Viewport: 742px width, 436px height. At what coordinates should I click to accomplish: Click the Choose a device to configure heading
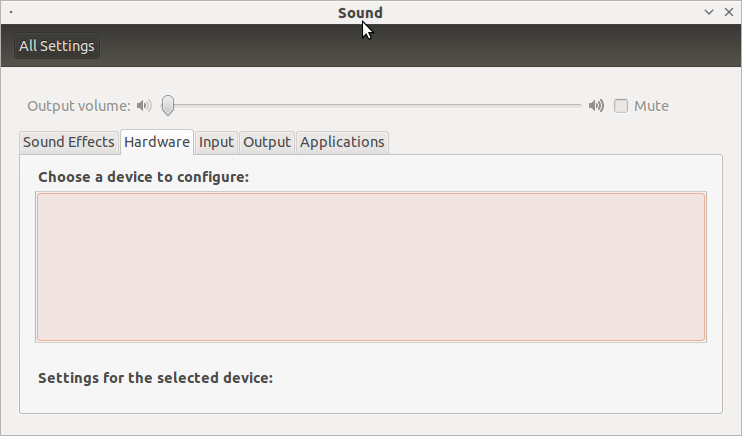click(143, 177)
